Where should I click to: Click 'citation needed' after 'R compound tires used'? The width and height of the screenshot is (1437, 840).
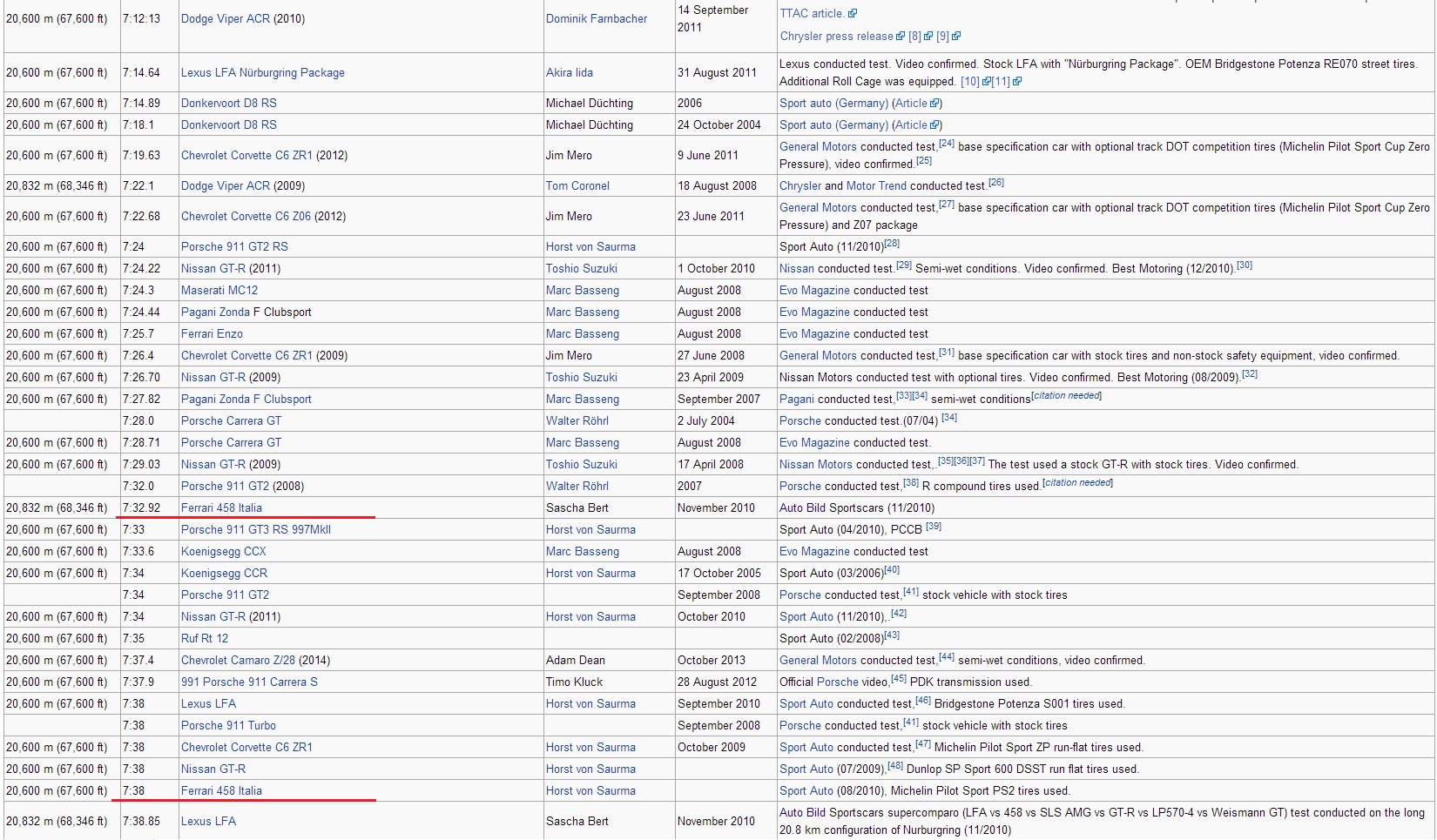pyautogui.click(x=1077, y=483)
